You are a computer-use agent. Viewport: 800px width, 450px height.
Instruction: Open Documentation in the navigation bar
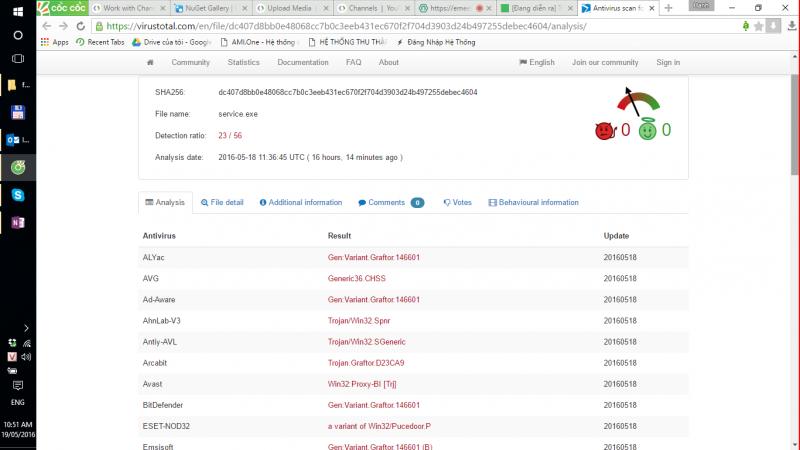(303, 62)
